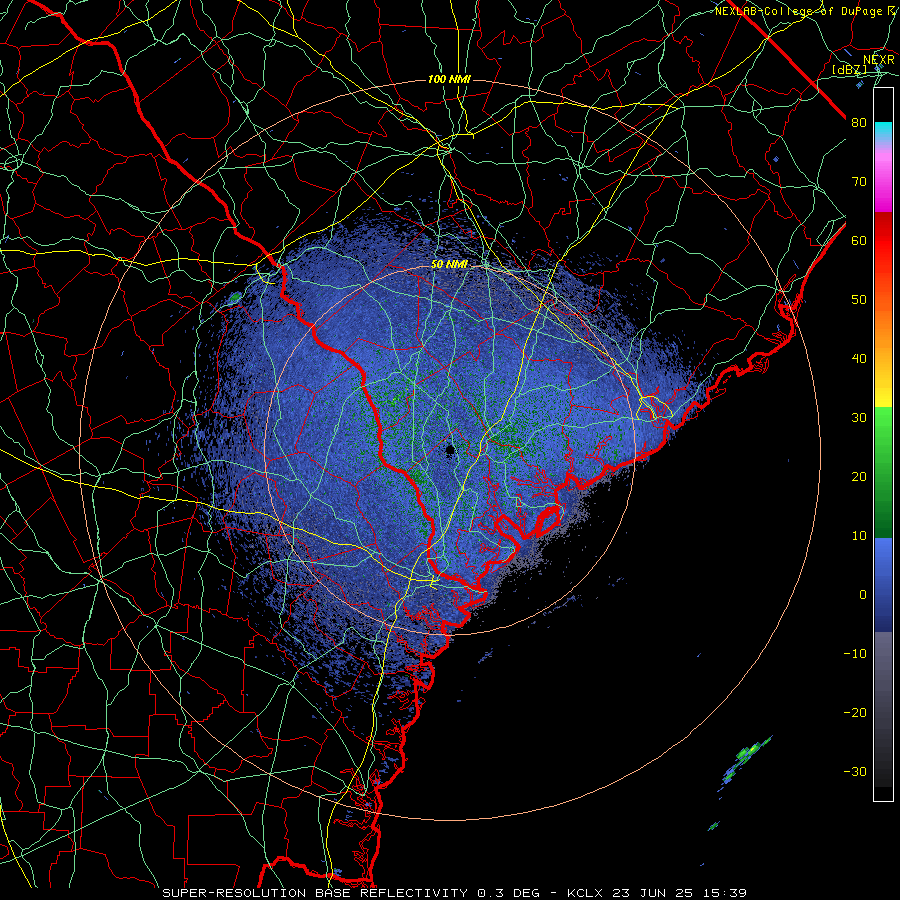Click the Super-Resolution Base Reflectivity caption
Viewport: 900px width, 900px height.
click(x=454, y=893)
